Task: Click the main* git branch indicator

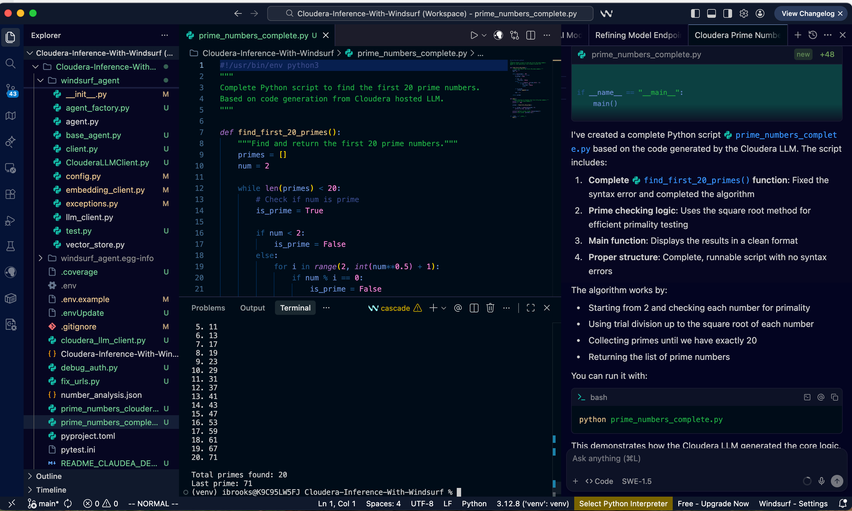Action: coord(42,504)
